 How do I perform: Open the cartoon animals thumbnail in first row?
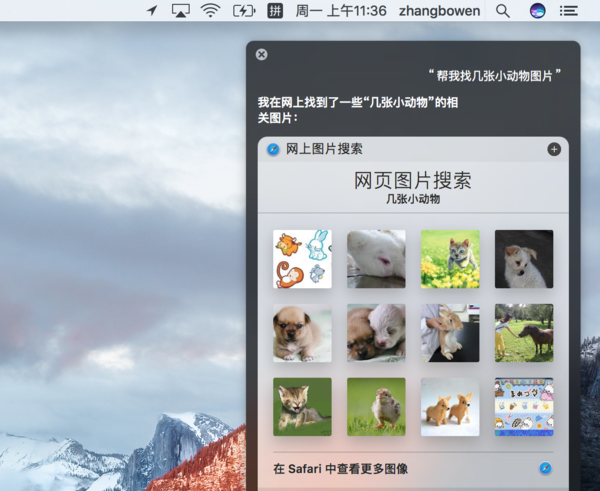coord(302,259)
